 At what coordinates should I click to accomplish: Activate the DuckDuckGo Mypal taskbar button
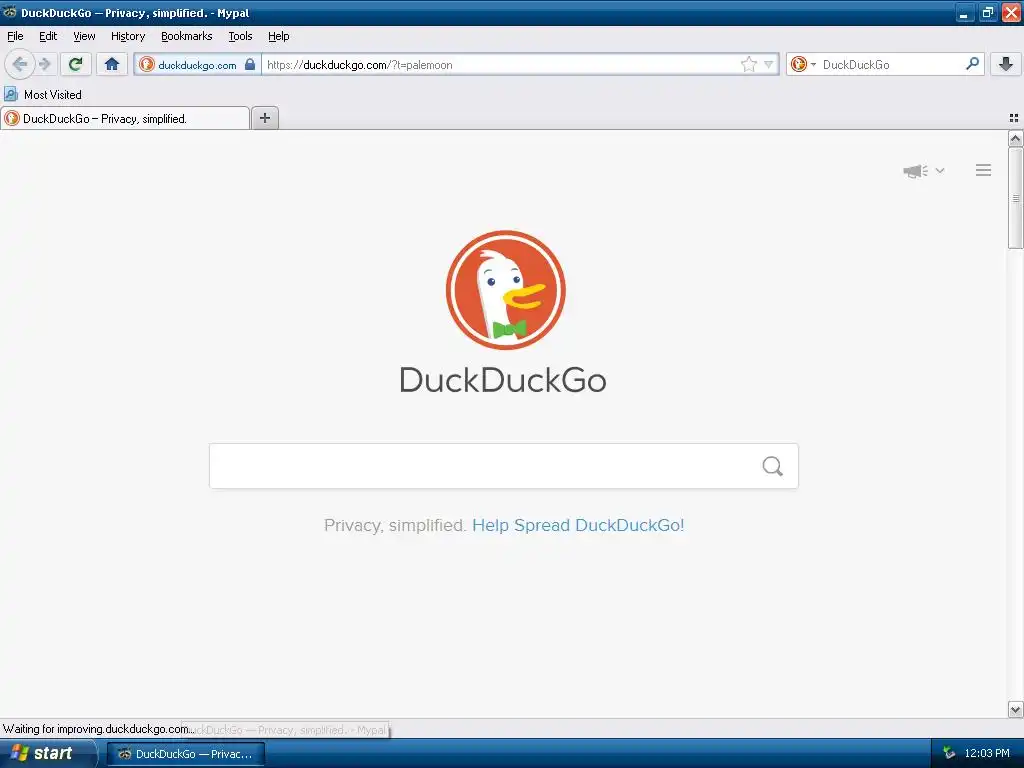pyautogui.click(x=186, y=754)
